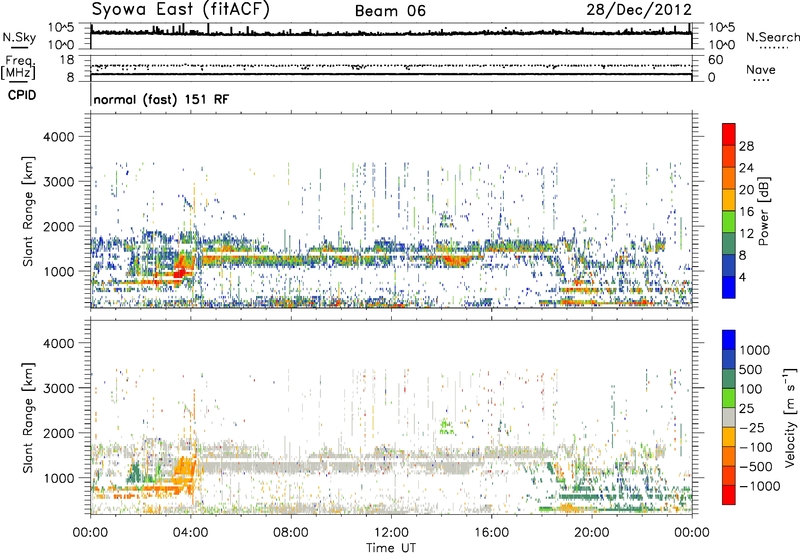Click the '16:00' time tick label
The width and height of the screenshot is (800, 554).
[491, 533]
